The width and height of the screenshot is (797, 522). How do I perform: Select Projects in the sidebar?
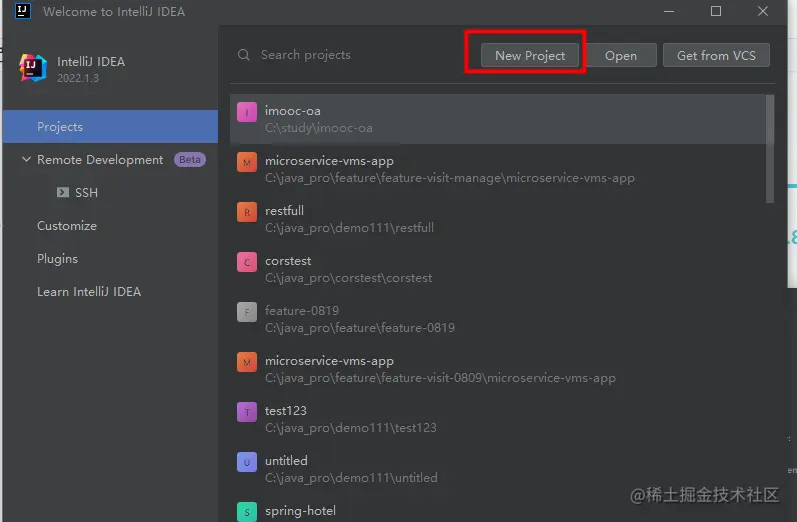click(110, 127)
